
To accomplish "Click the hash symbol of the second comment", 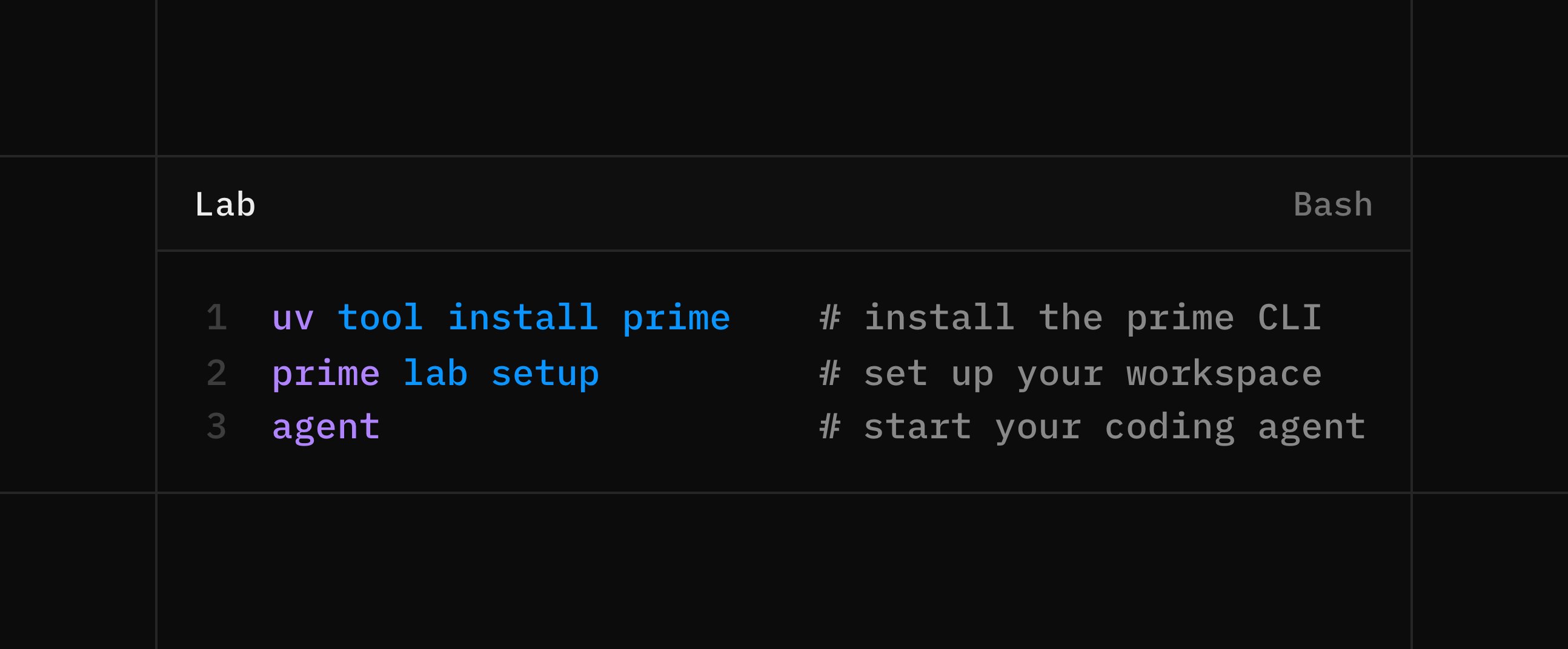I will (830, 373).
